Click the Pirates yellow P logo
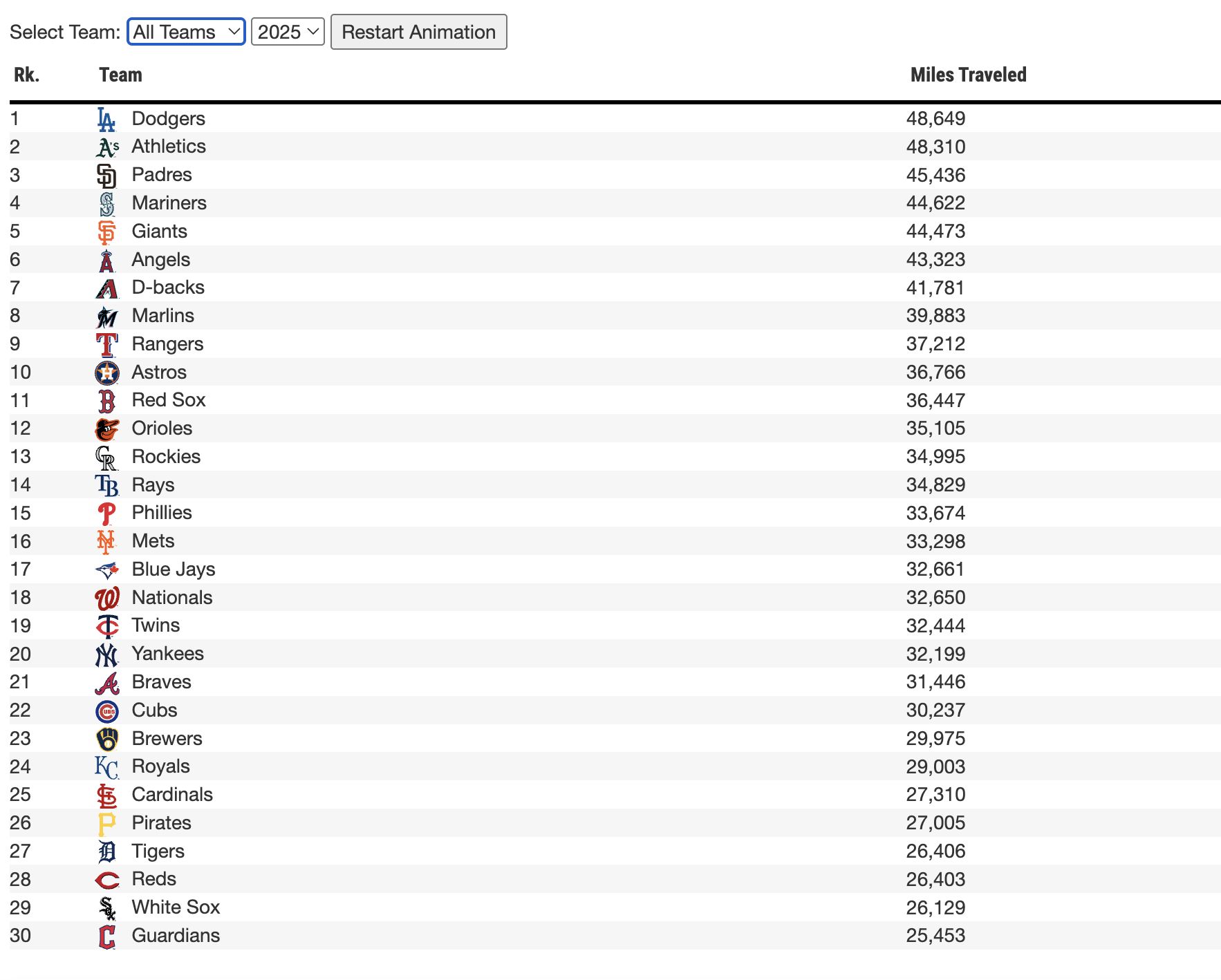 tap(106, 824)
